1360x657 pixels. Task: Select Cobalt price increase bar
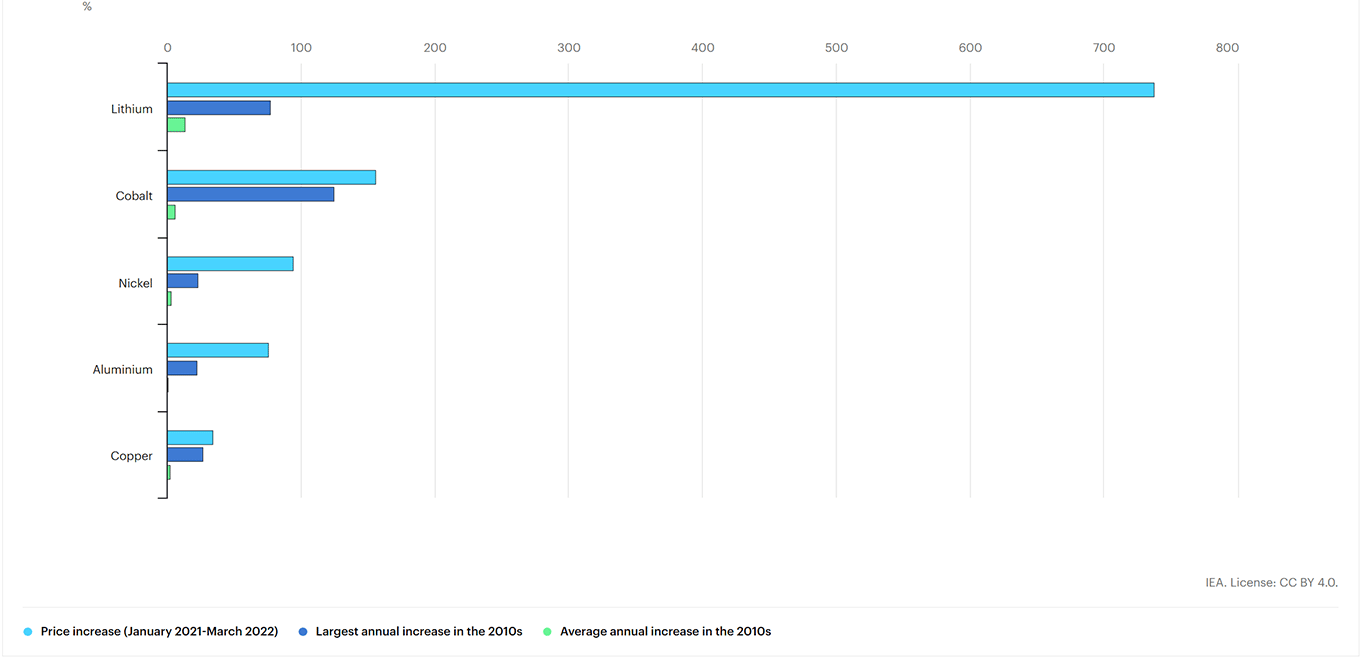tap(271, 177)
